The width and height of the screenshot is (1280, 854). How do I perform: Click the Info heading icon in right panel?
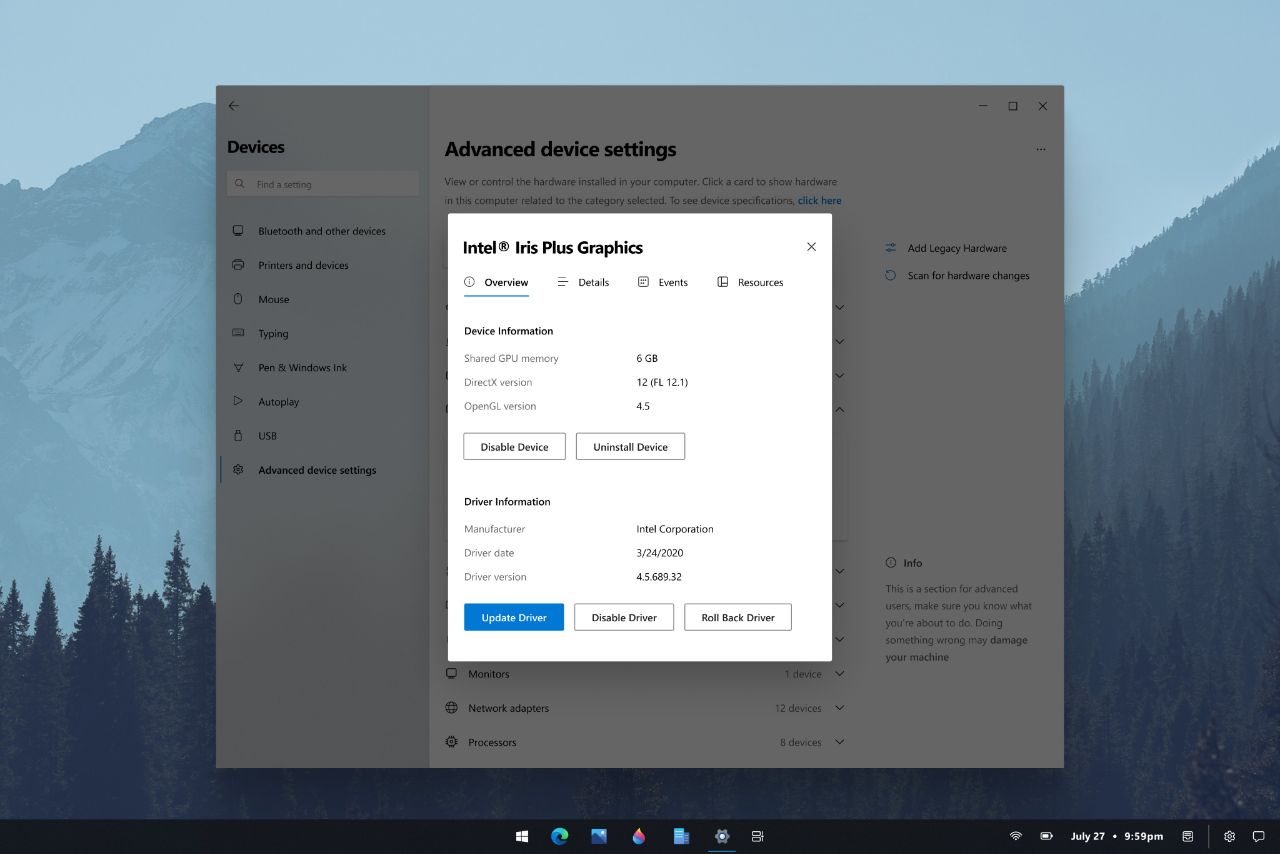pyautogui.click(x=891, y=563)
